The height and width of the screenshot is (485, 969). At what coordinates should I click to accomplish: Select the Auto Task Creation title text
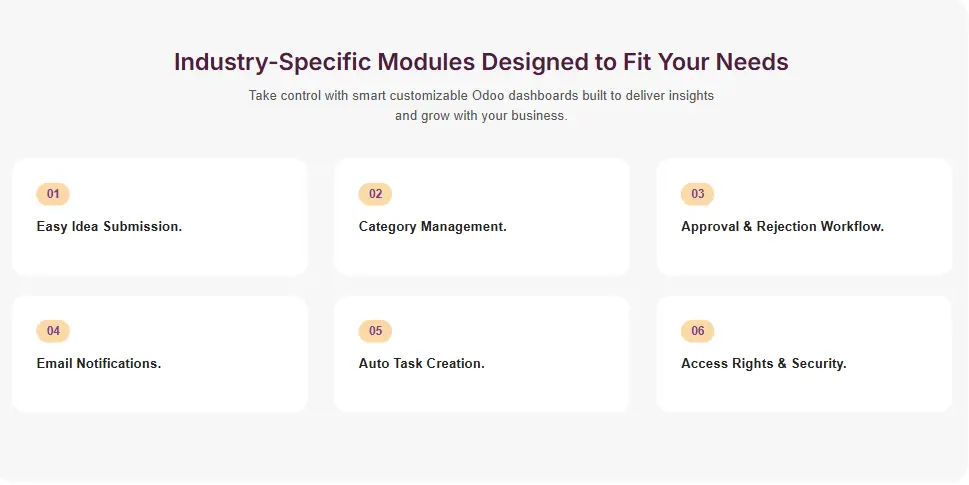421,364
